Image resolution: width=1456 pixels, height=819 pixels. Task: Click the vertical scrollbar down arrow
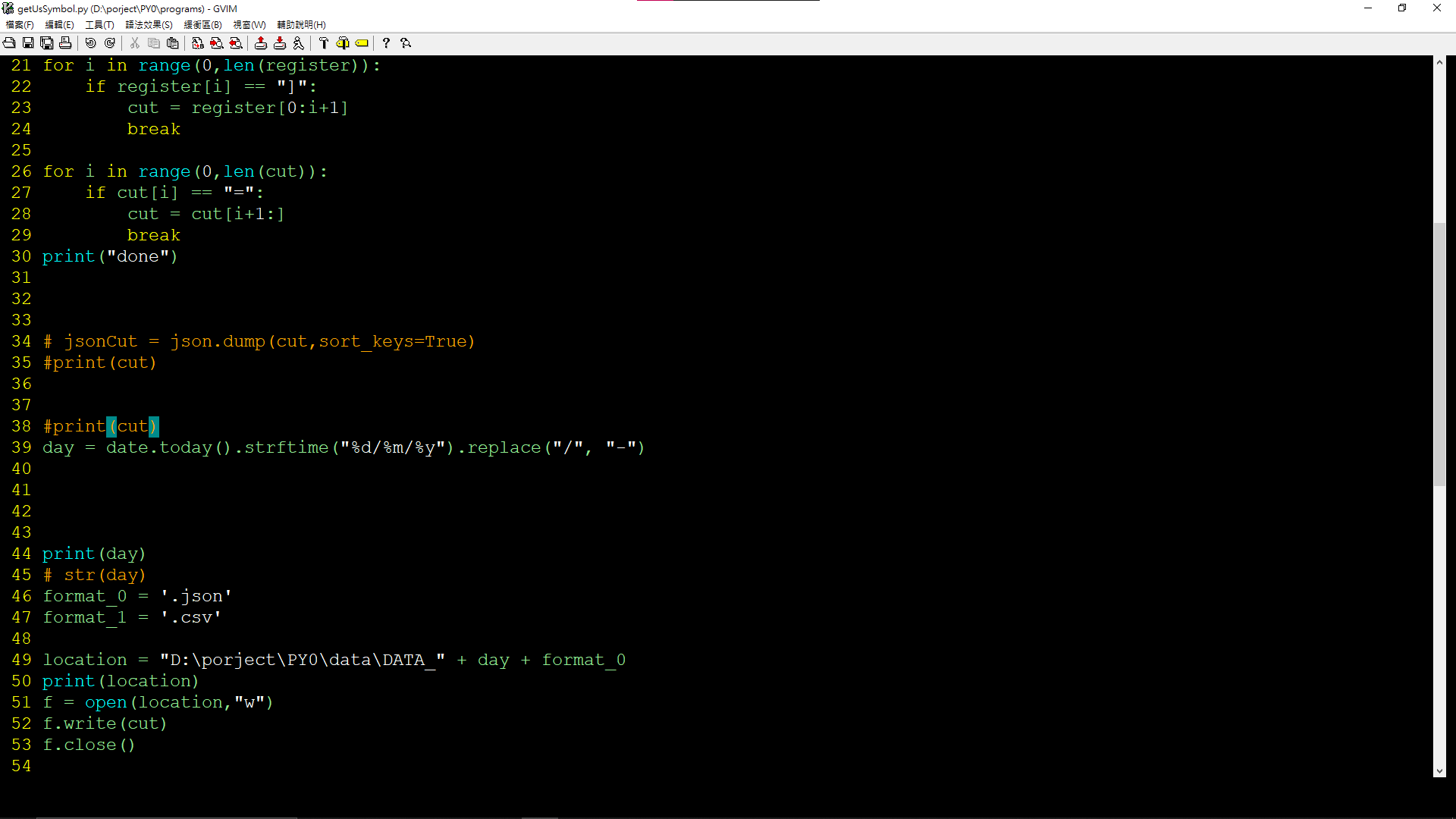1439,771
